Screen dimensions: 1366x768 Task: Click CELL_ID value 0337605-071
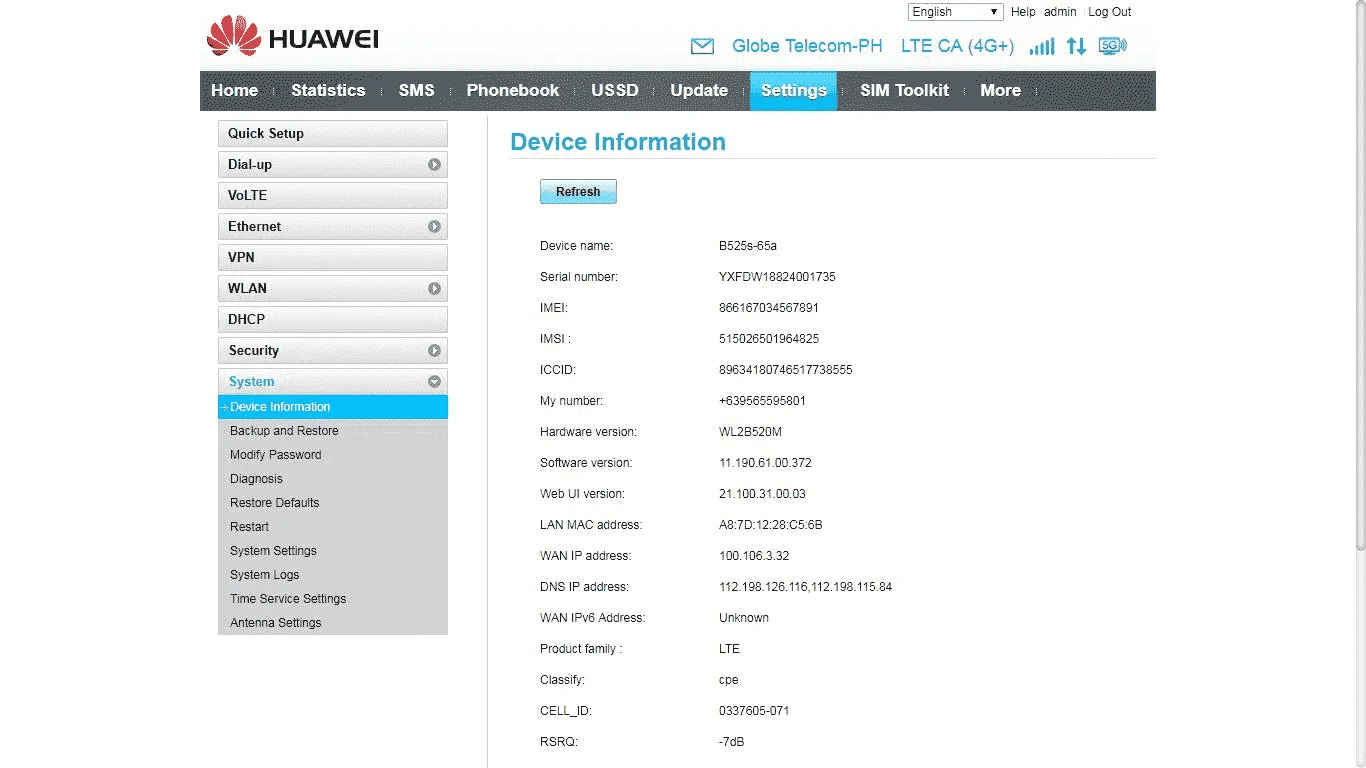pyautogui.click(x=754, y=711)
